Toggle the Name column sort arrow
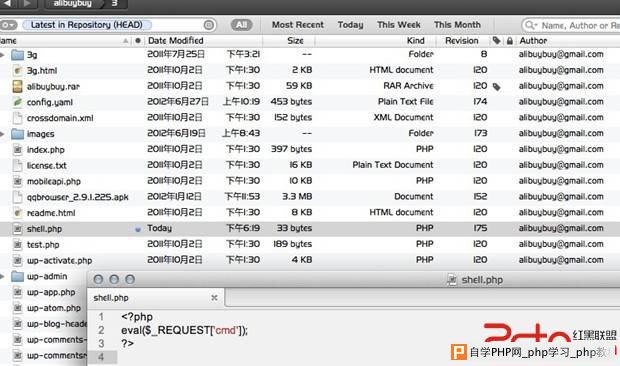Viewport: 620px width, 366px height. (x=125, y=41)
